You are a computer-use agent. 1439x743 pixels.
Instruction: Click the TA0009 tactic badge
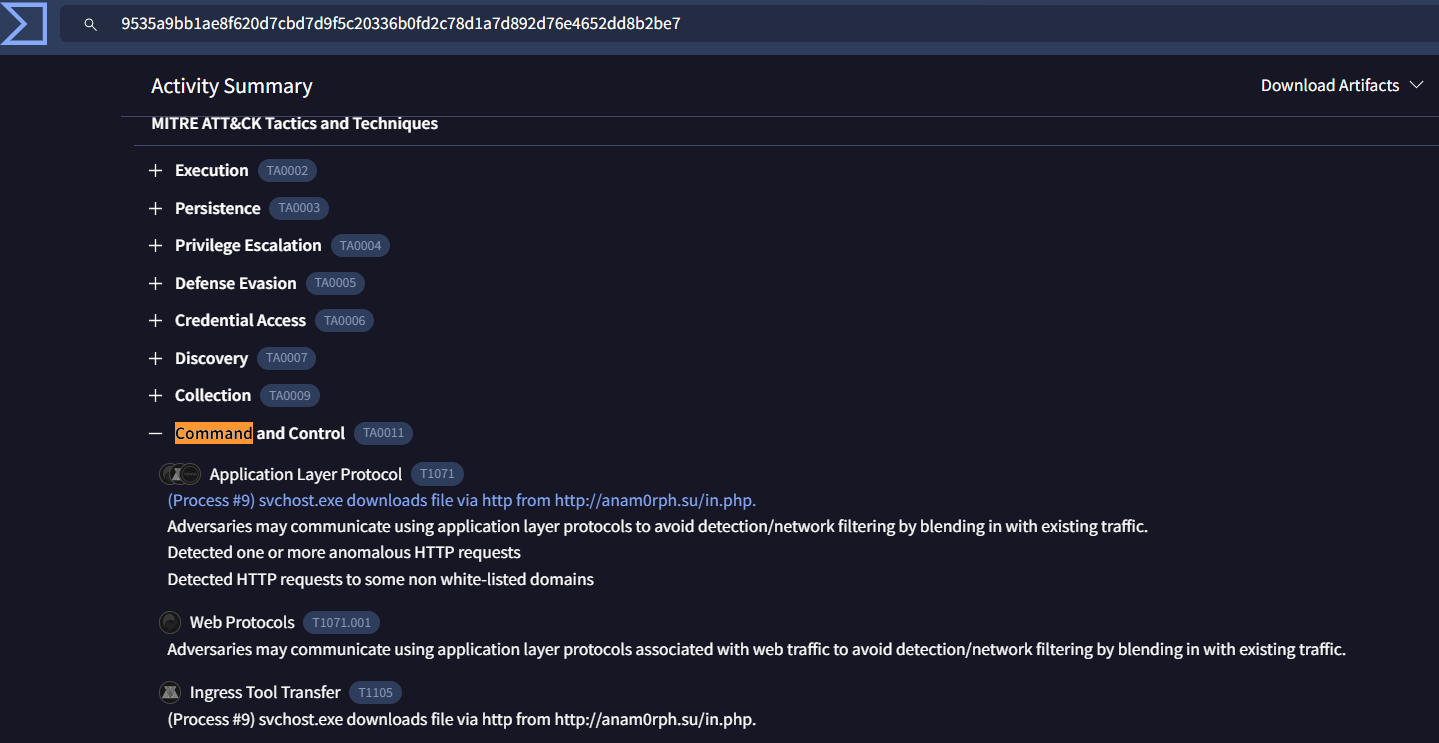(x=290, y=396)
